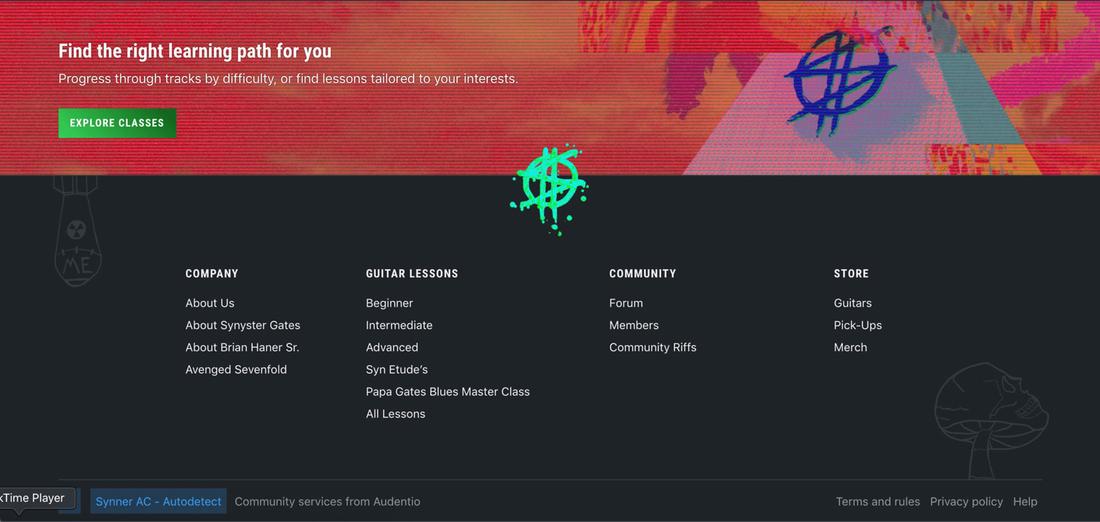Browse Community Riffs

(653, 347)
